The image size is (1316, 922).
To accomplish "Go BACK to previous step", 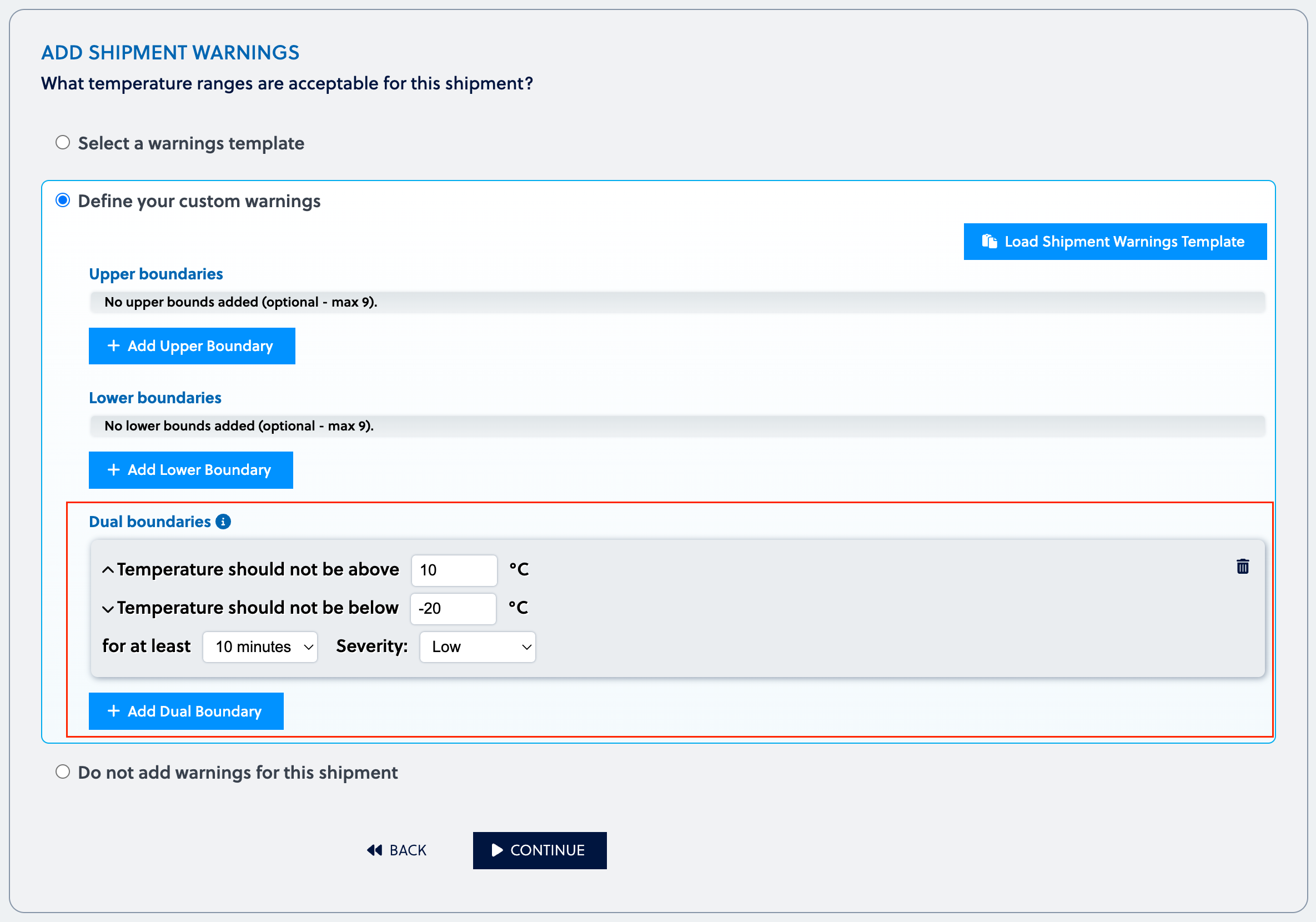I will coord(396,850).
